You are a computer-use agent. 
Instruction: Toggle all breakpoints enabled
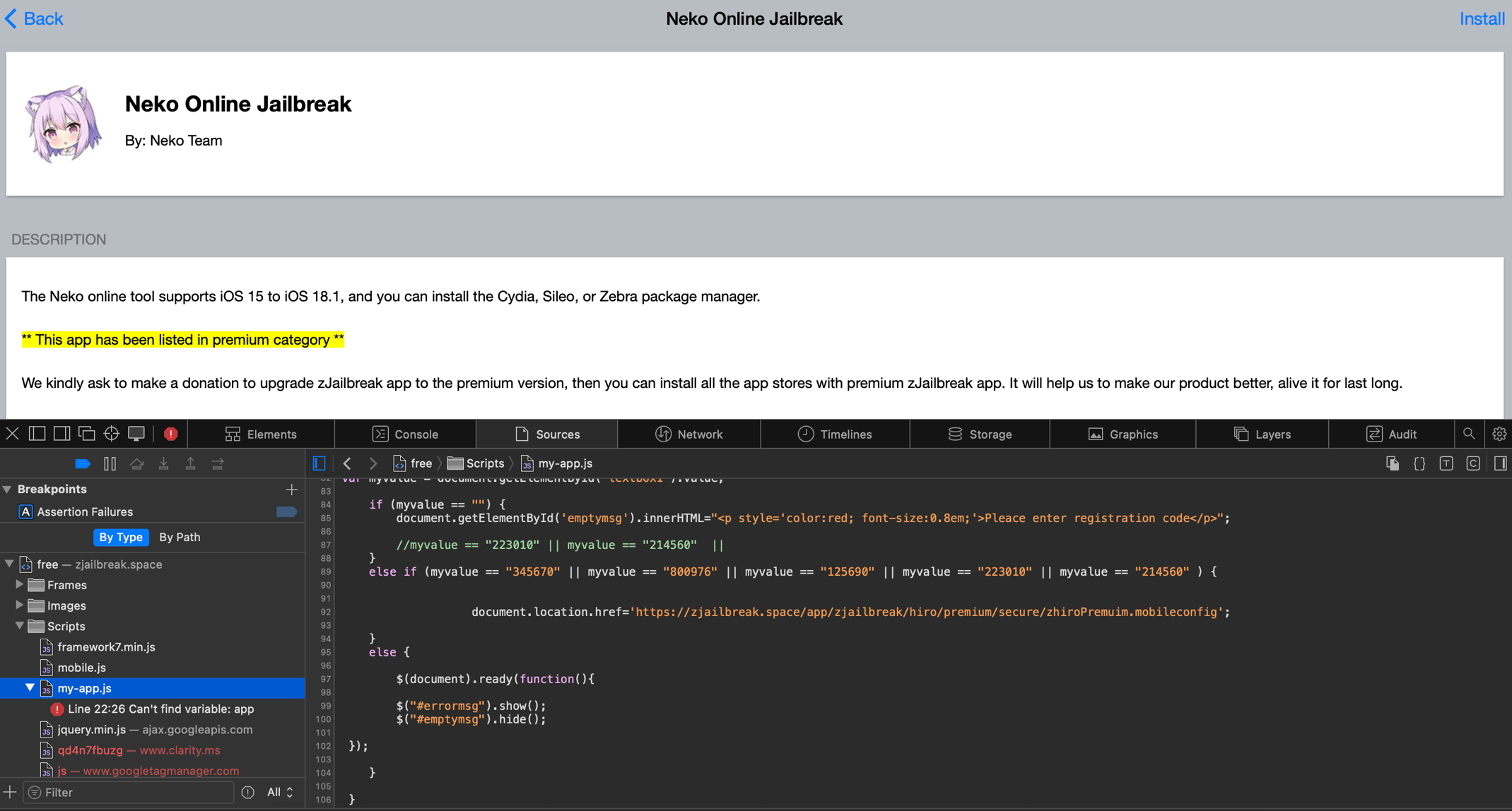point(83,463)
